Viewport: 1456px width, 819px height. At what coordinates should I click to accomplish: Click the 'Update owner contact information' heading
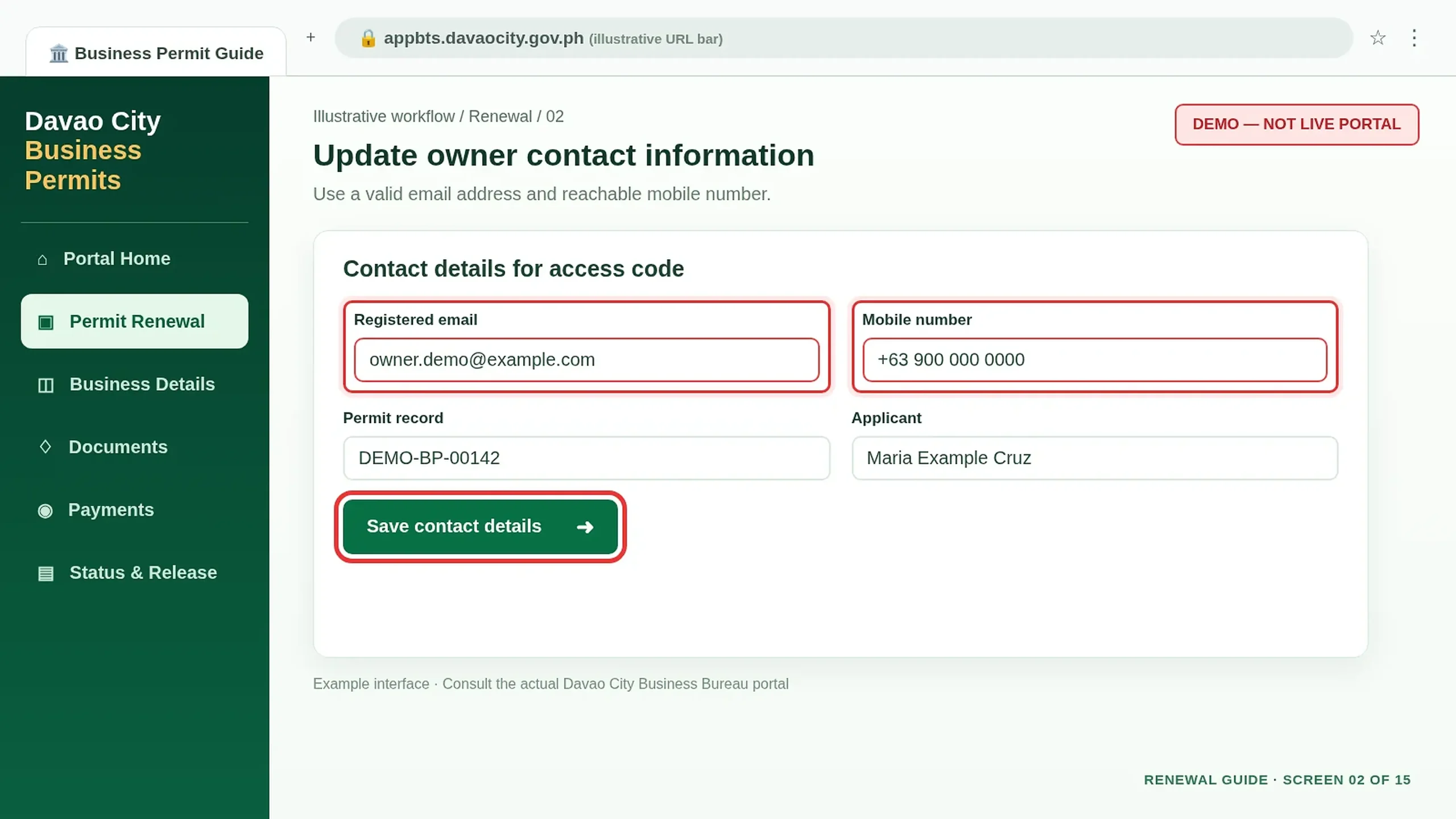(564, 155)
